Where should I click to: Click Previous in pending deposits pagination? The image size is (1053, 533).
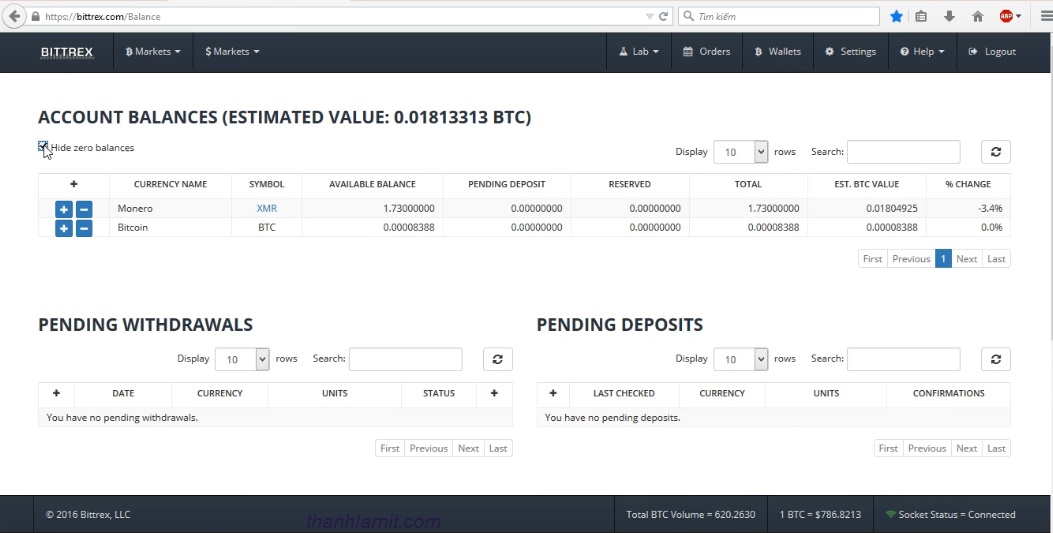tap(927, 448)
